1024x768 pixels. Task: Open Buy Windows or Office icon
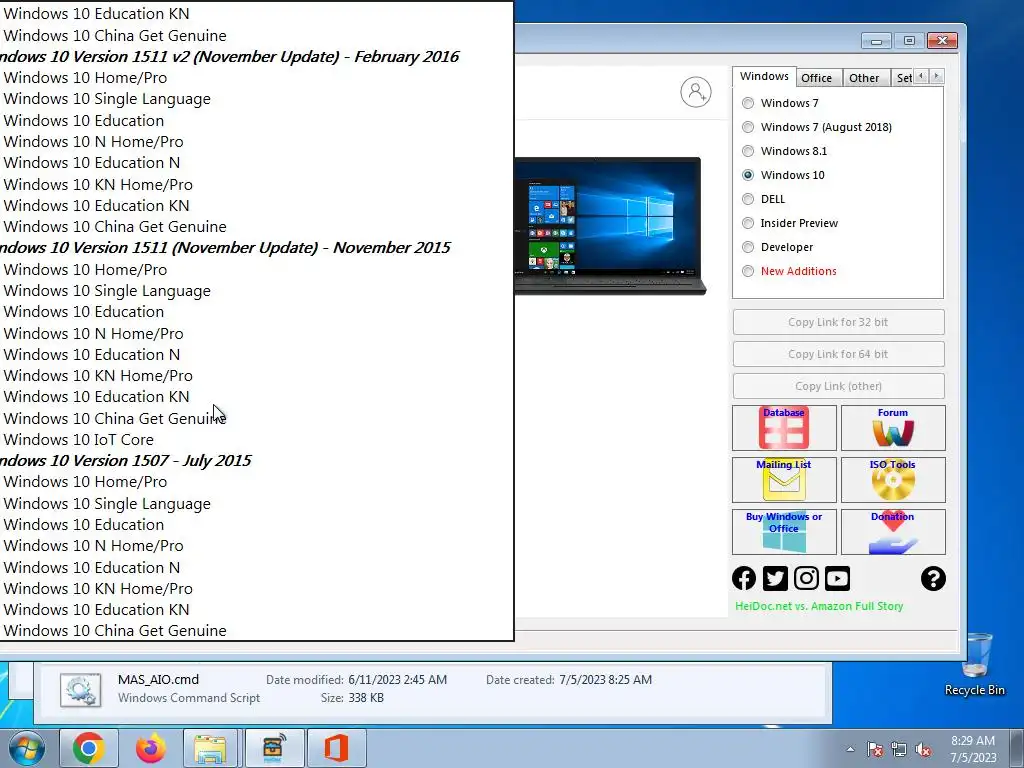784,532
